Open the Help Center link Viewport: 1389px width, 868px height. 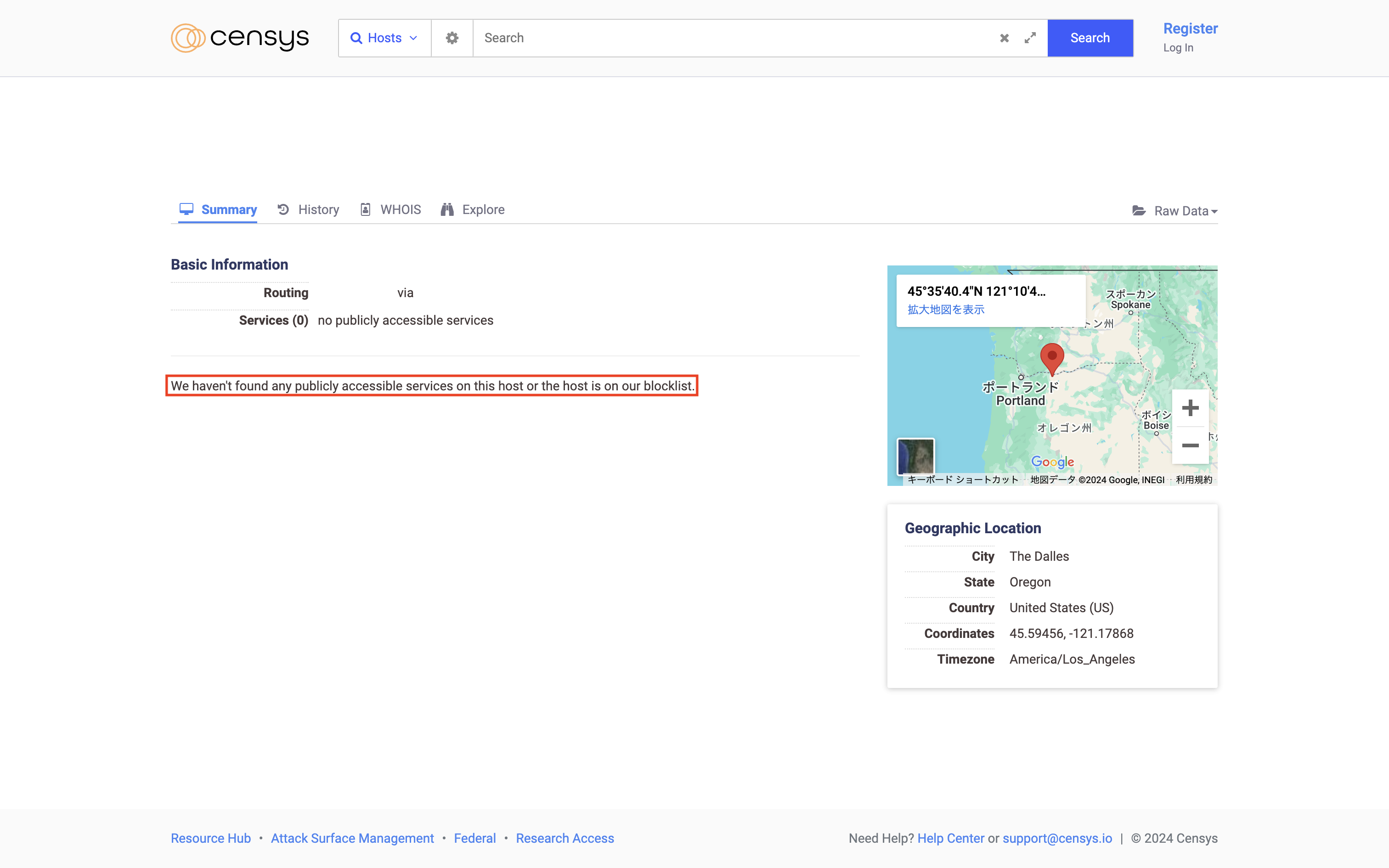coord(950,838)
